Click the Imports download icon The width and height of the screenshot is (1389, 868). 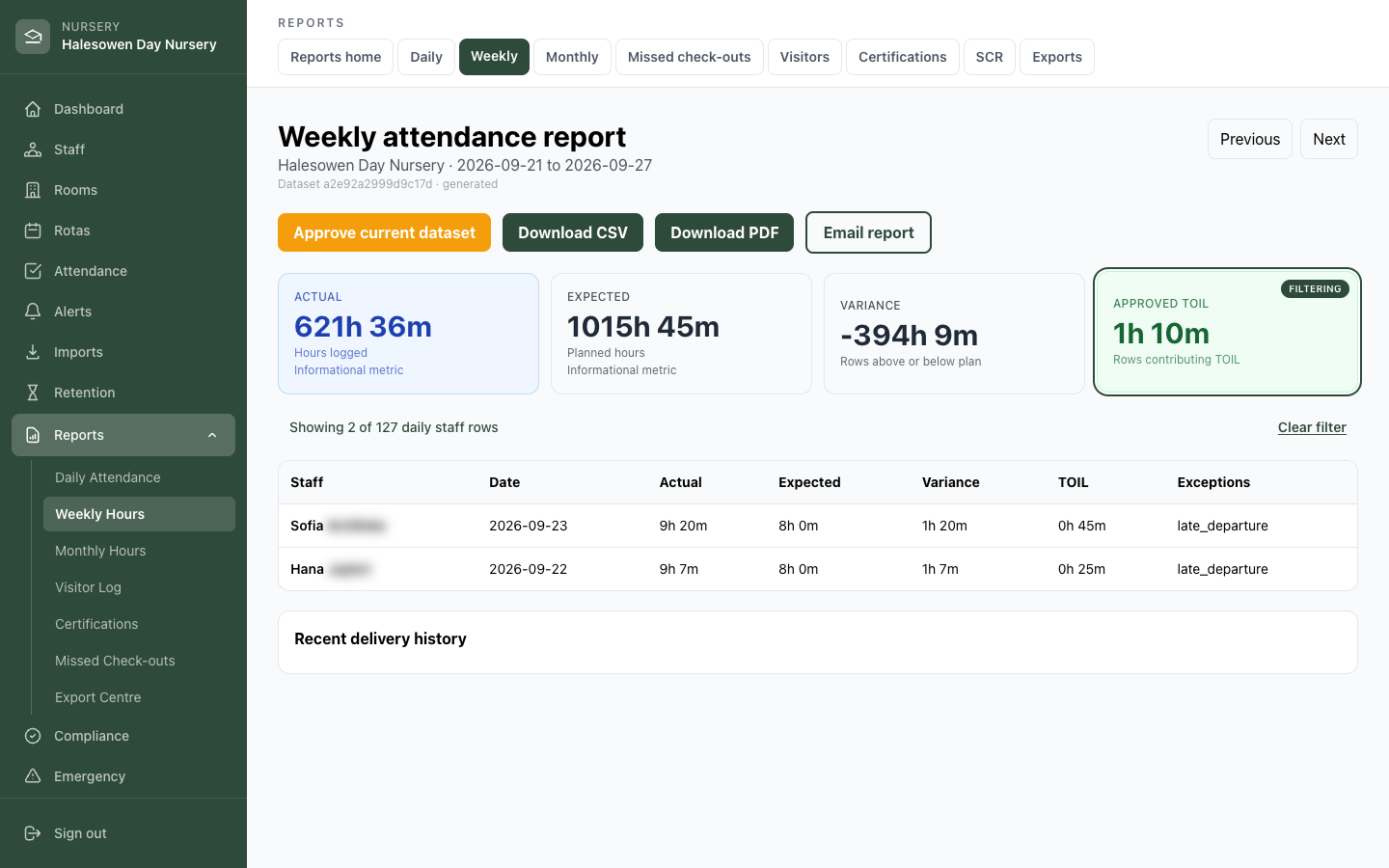(x=33, y=352)
